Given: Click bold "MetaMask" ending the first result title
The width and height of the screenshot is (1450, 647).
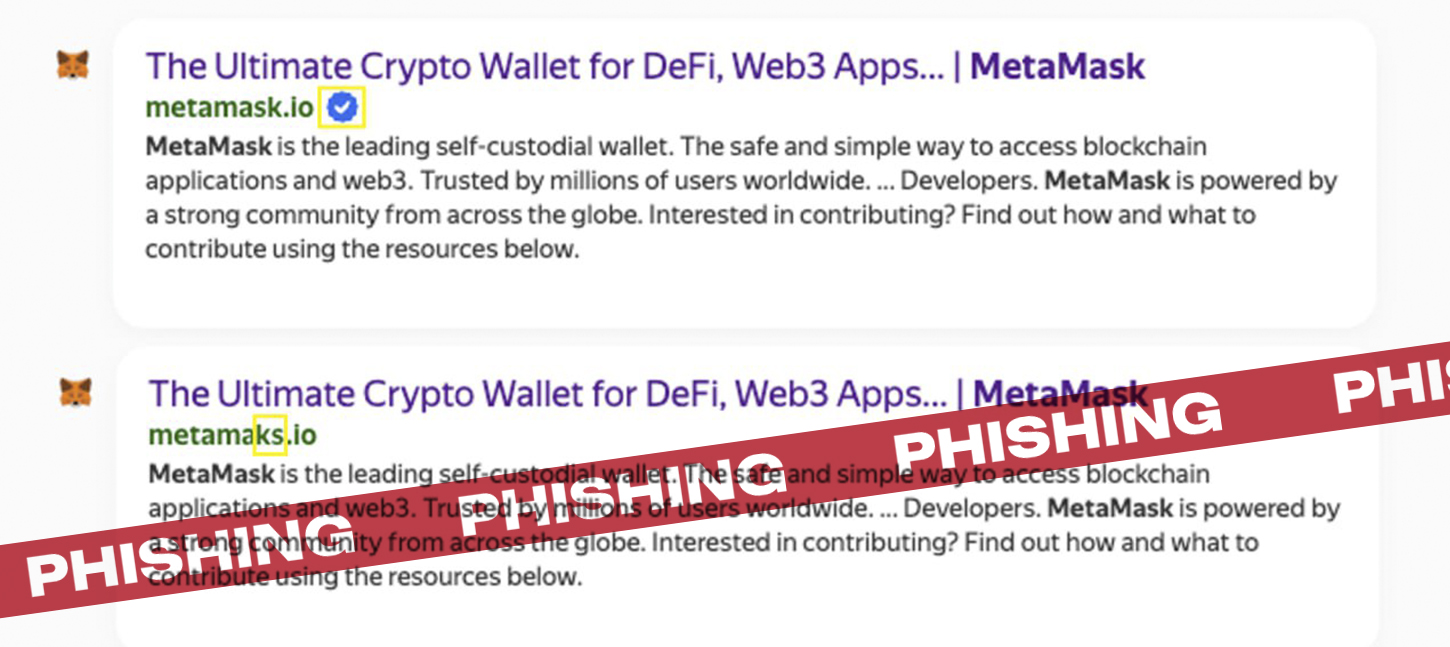Looking at the screenshot, I should pos(1058,67).
